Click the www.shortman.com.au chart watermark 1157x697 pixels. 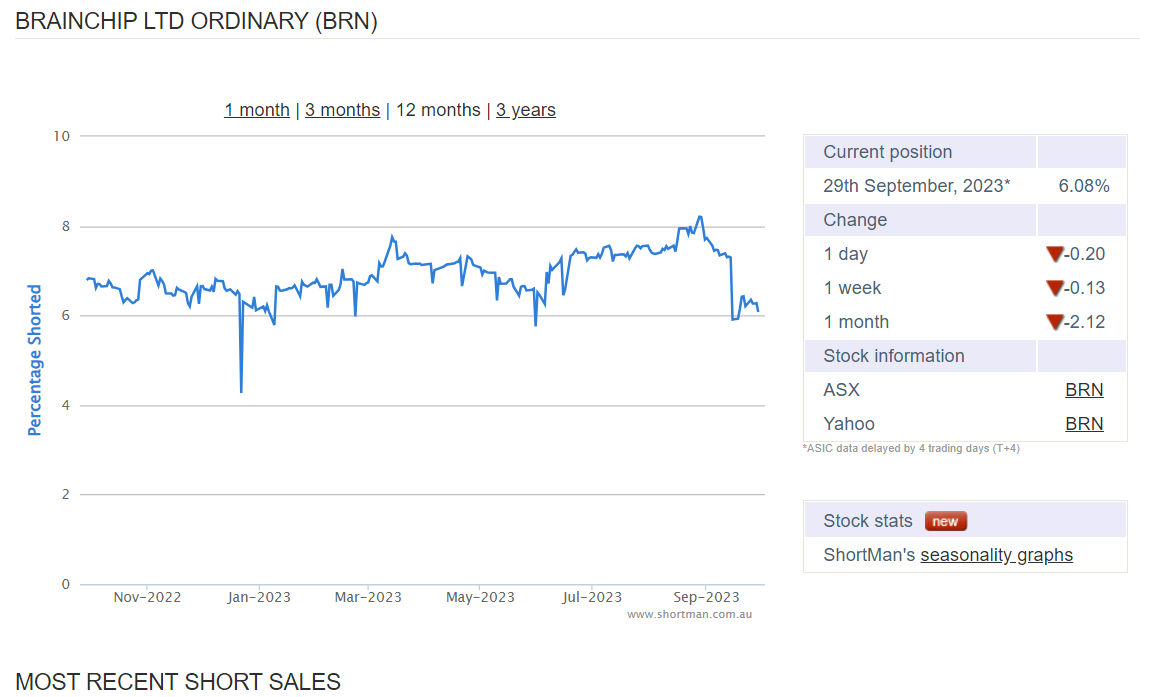click(689, 614)
